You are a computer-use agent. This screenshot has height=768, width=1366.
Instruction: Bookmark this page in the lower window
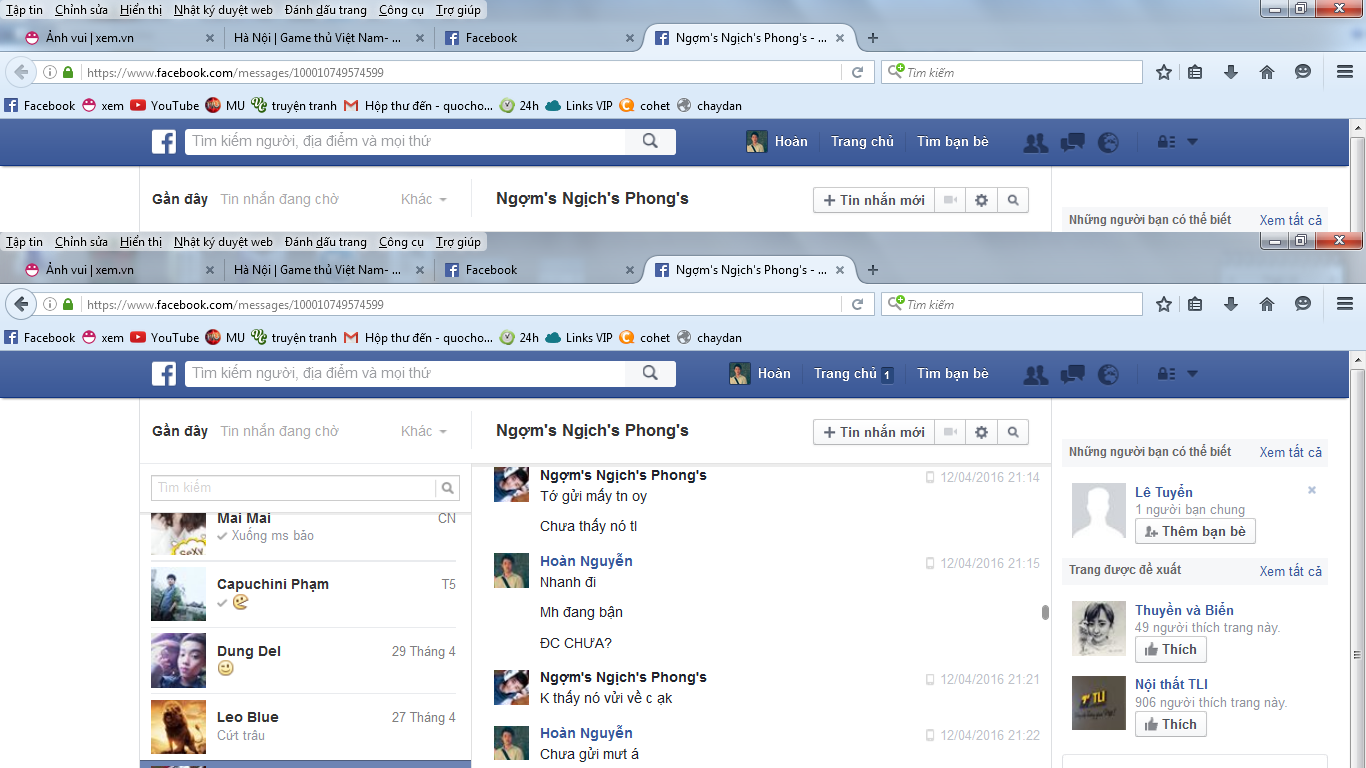1164,304
